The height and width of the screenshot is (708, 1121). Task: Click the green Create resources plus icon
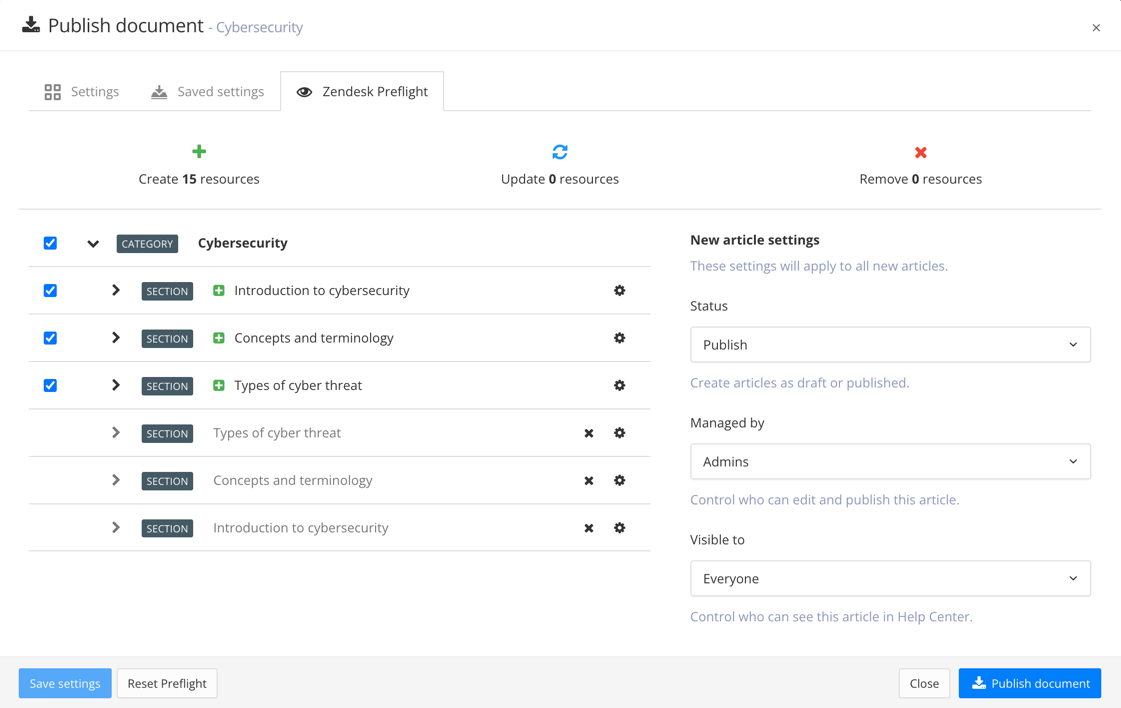(199, 151)
